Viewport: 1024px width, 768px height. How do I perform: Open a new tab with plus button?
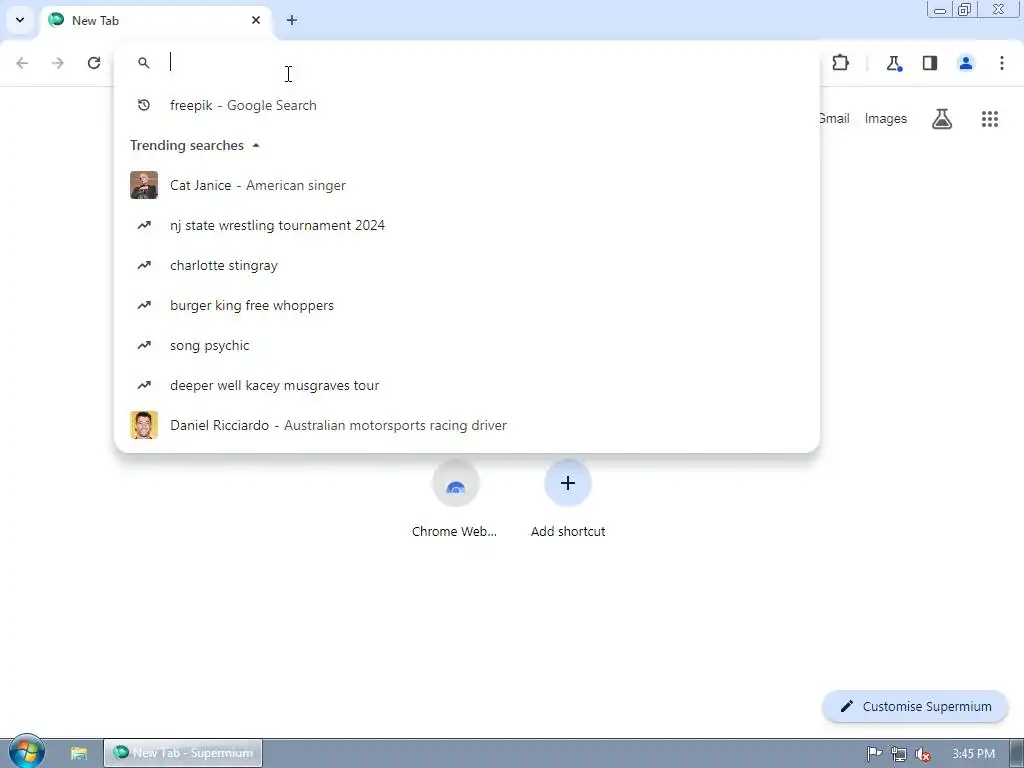click(x=292, y=20)
